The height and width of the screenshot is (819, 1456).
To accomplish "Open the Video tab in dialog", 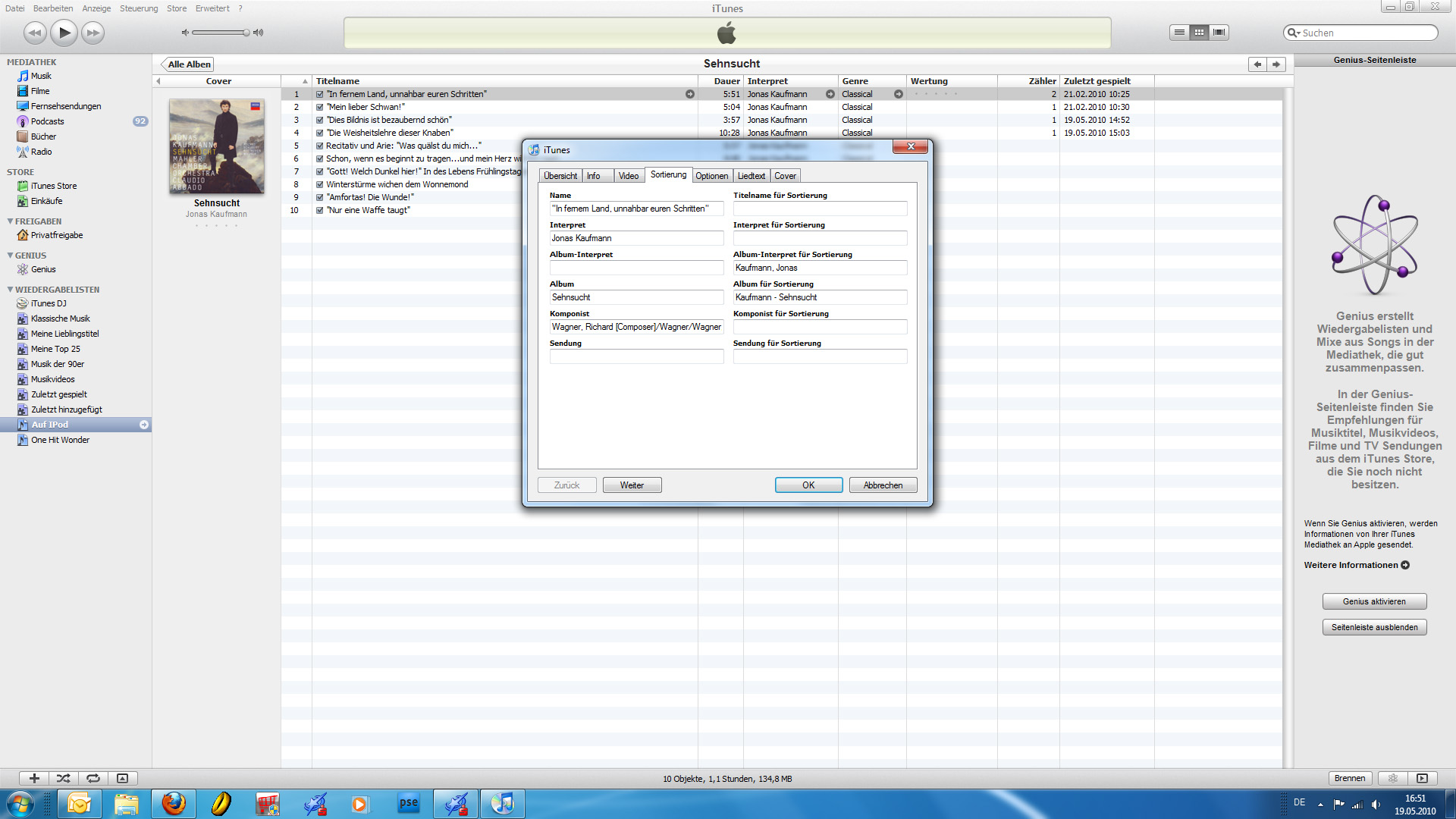I will (629, 176).
